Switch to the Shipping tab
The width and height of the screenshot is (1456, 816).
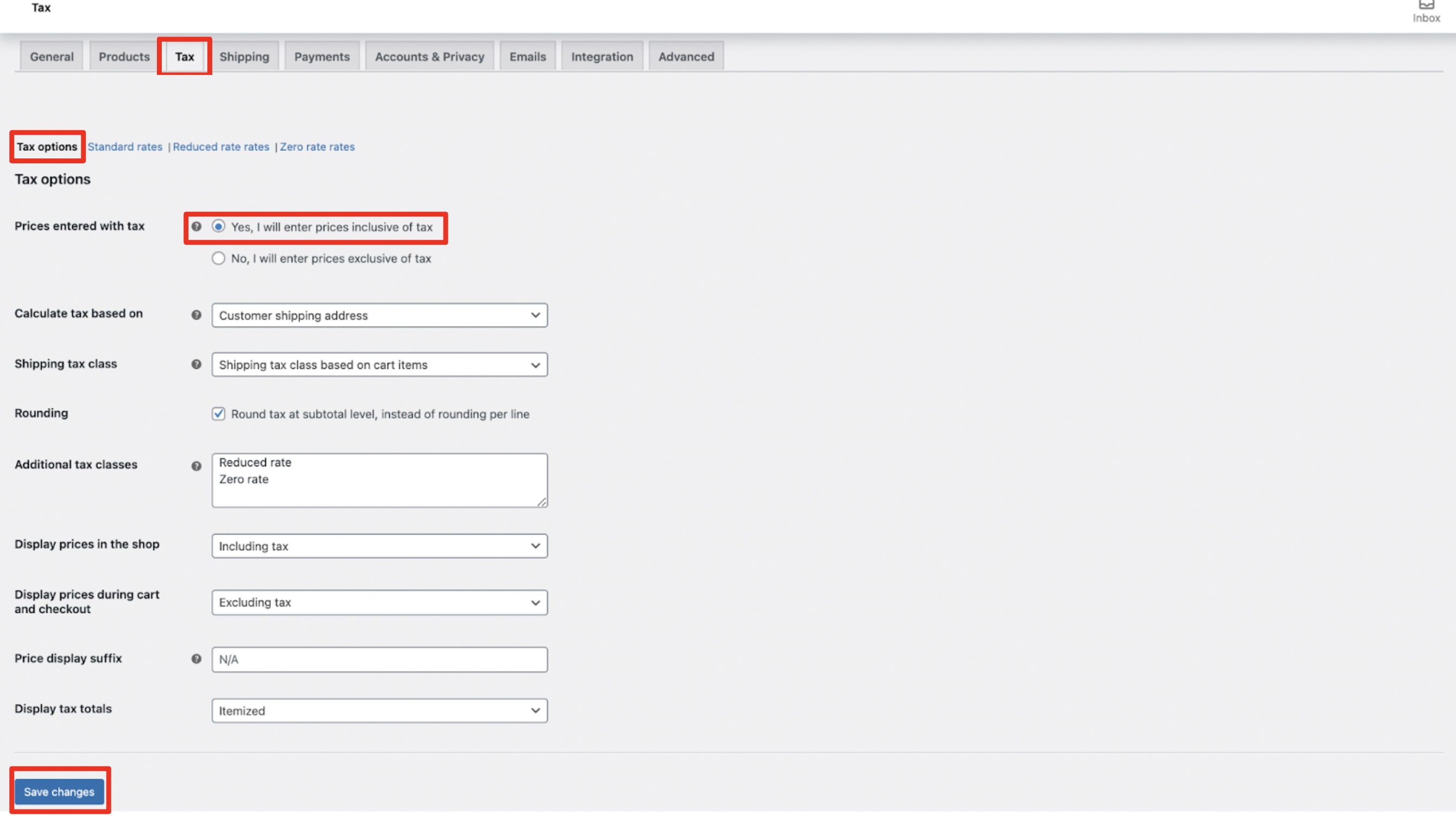click(244, 56)
